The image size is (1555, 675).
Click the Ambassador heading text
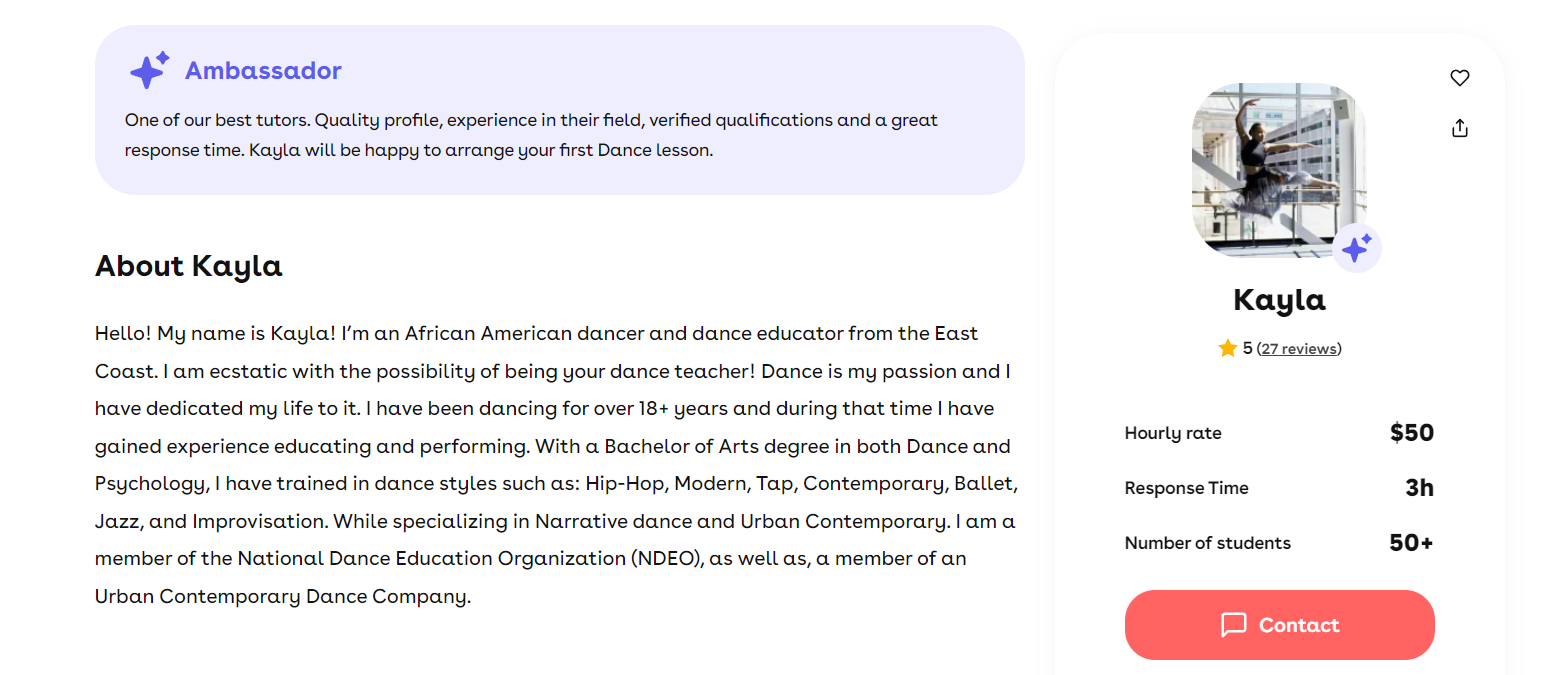pos(263,71)
